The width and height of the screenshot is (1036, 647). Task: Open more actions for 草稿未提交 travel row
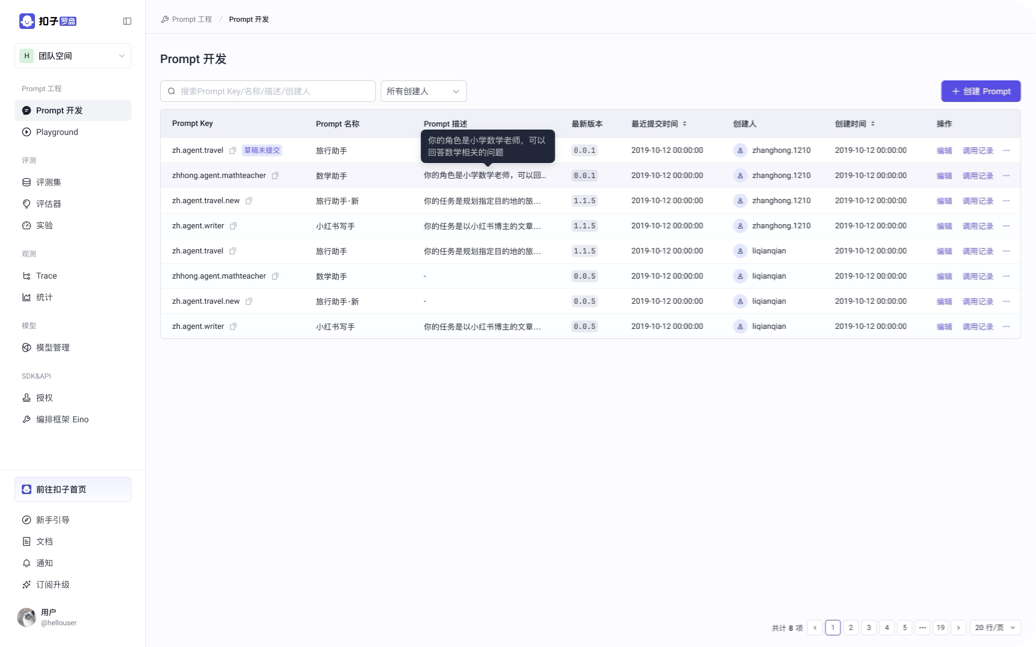(x=1006, y=151)
